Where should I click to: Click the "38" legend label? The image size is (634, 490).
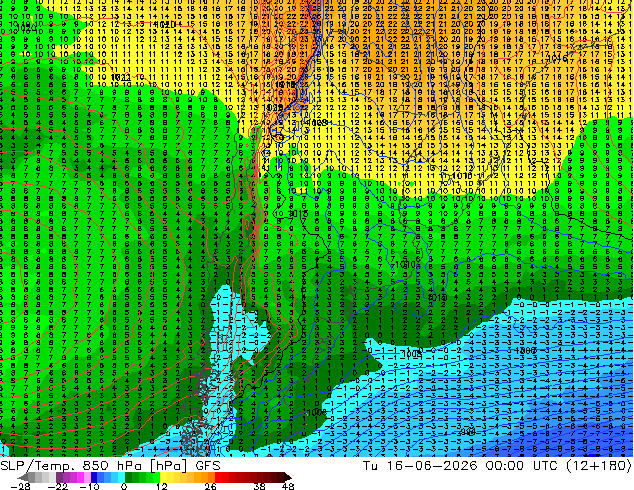click(x=260, y=486)
